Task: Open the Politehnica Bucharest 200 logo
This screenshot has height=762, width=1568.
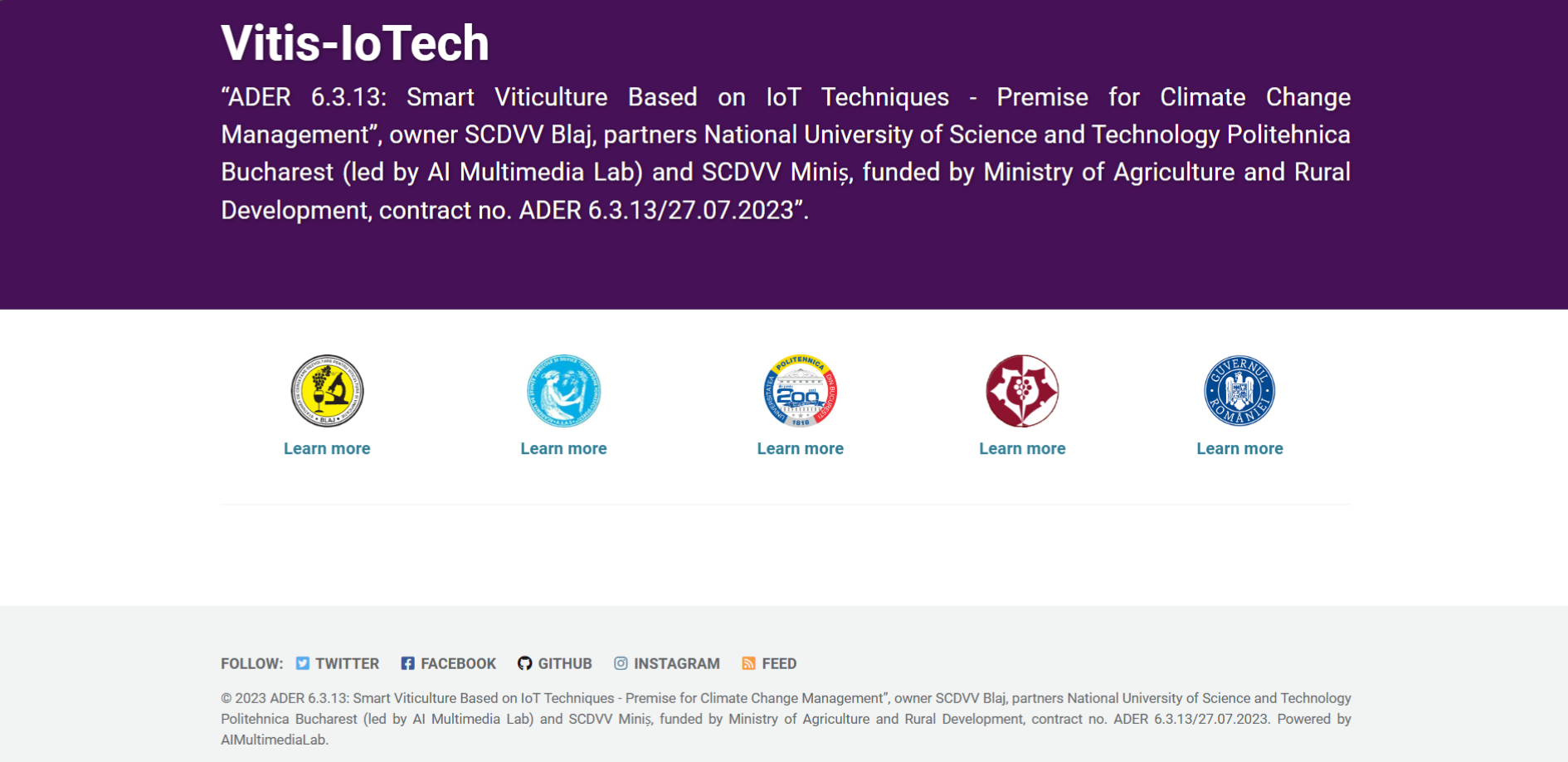Action: click(x=800, y=391)
